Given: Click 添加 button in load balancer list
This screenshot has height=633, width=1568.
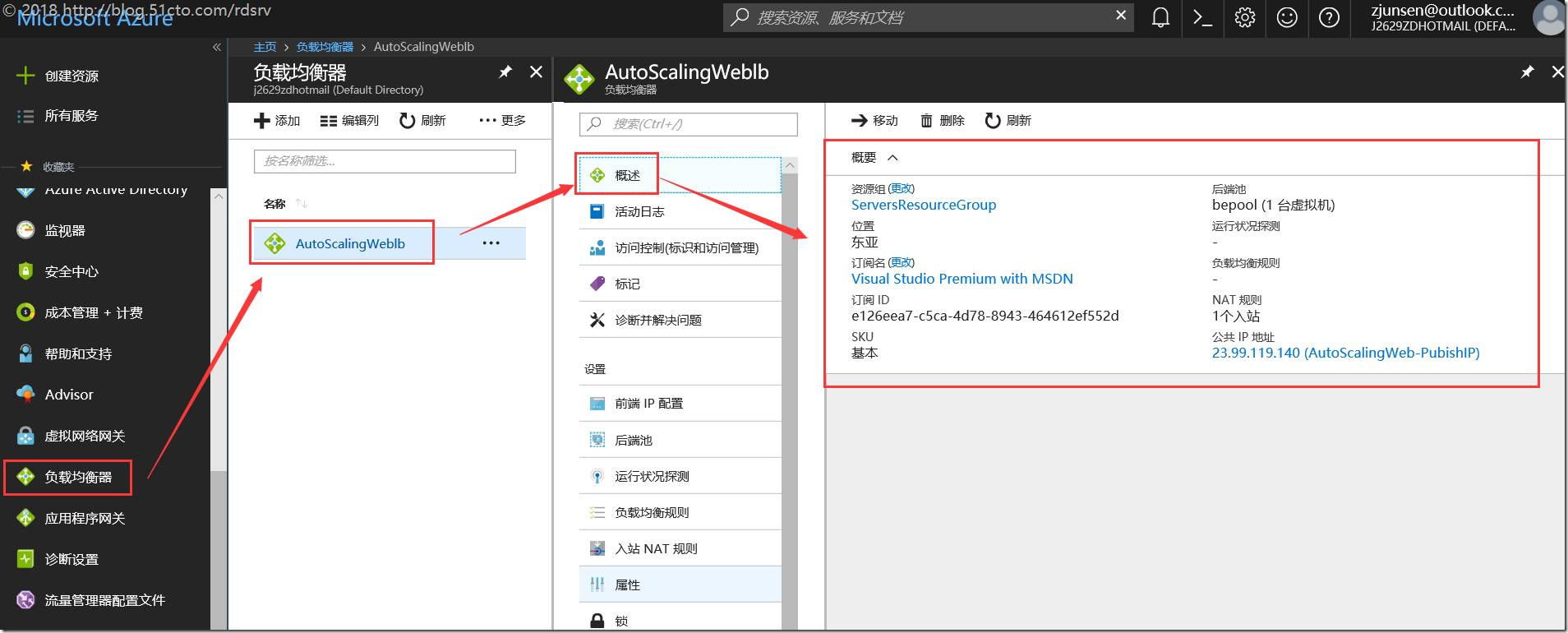Looking at the screenshot, I should click(277, 121).
